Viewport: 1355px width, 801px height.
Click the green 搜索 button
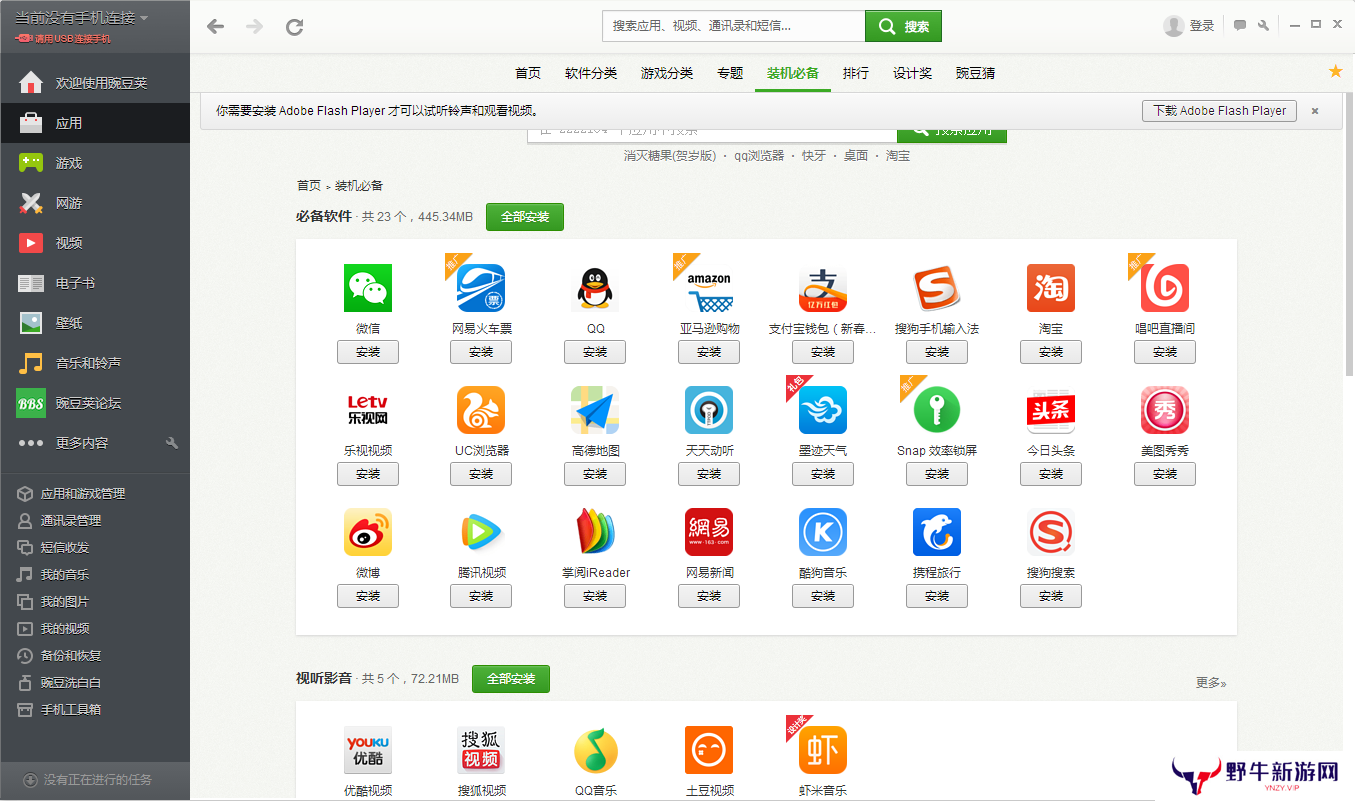pos(903,27)
